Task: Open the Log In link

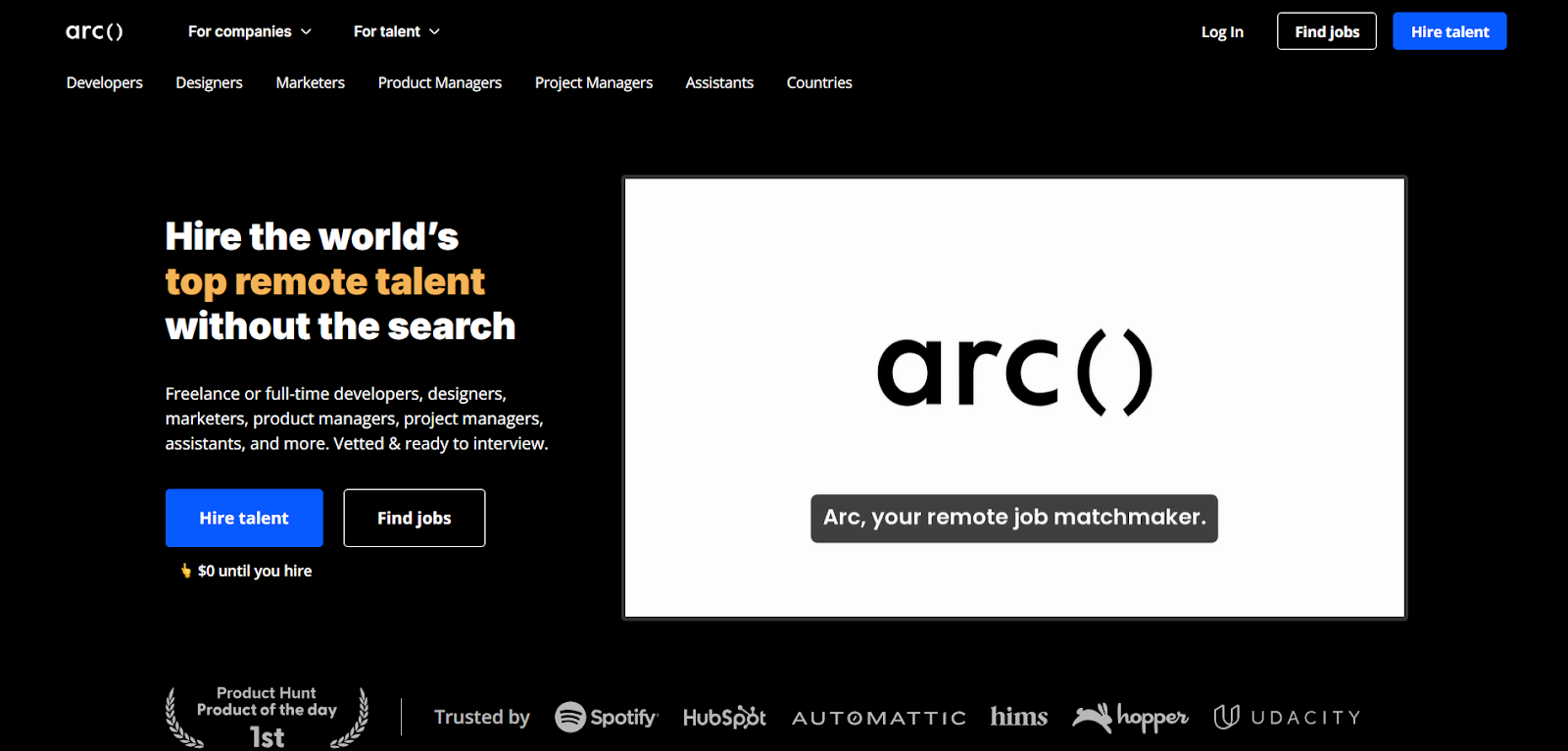Action: point(1222,31)
